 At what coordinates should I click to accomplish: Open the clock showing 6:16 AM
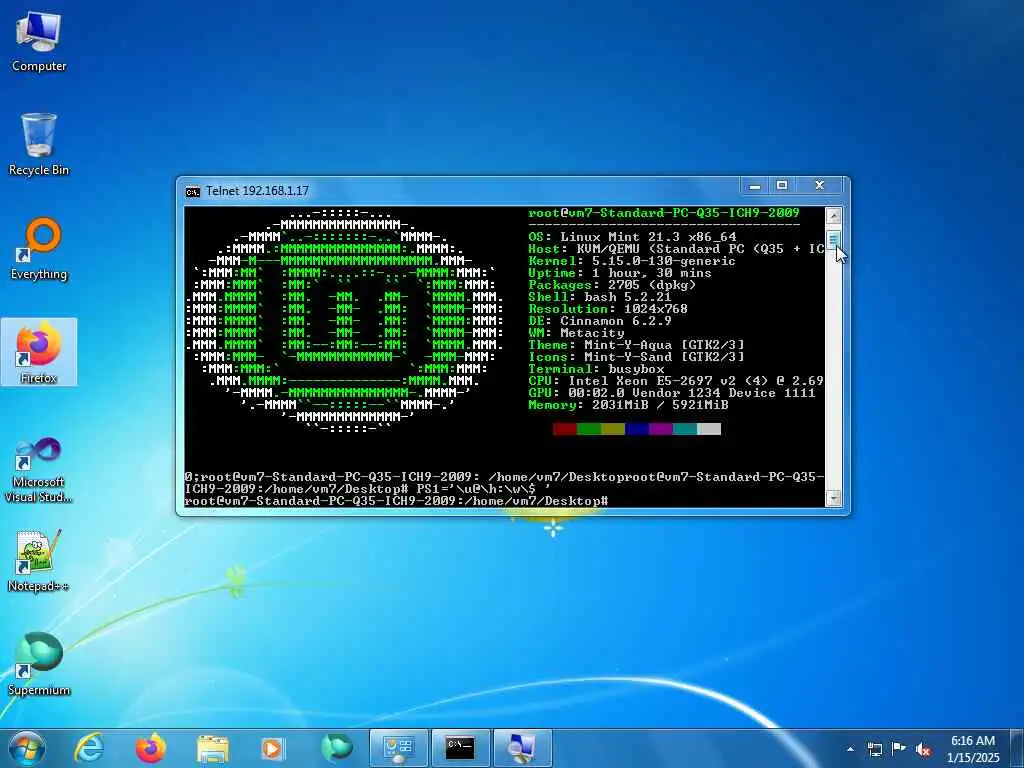[x=973, y=749]
